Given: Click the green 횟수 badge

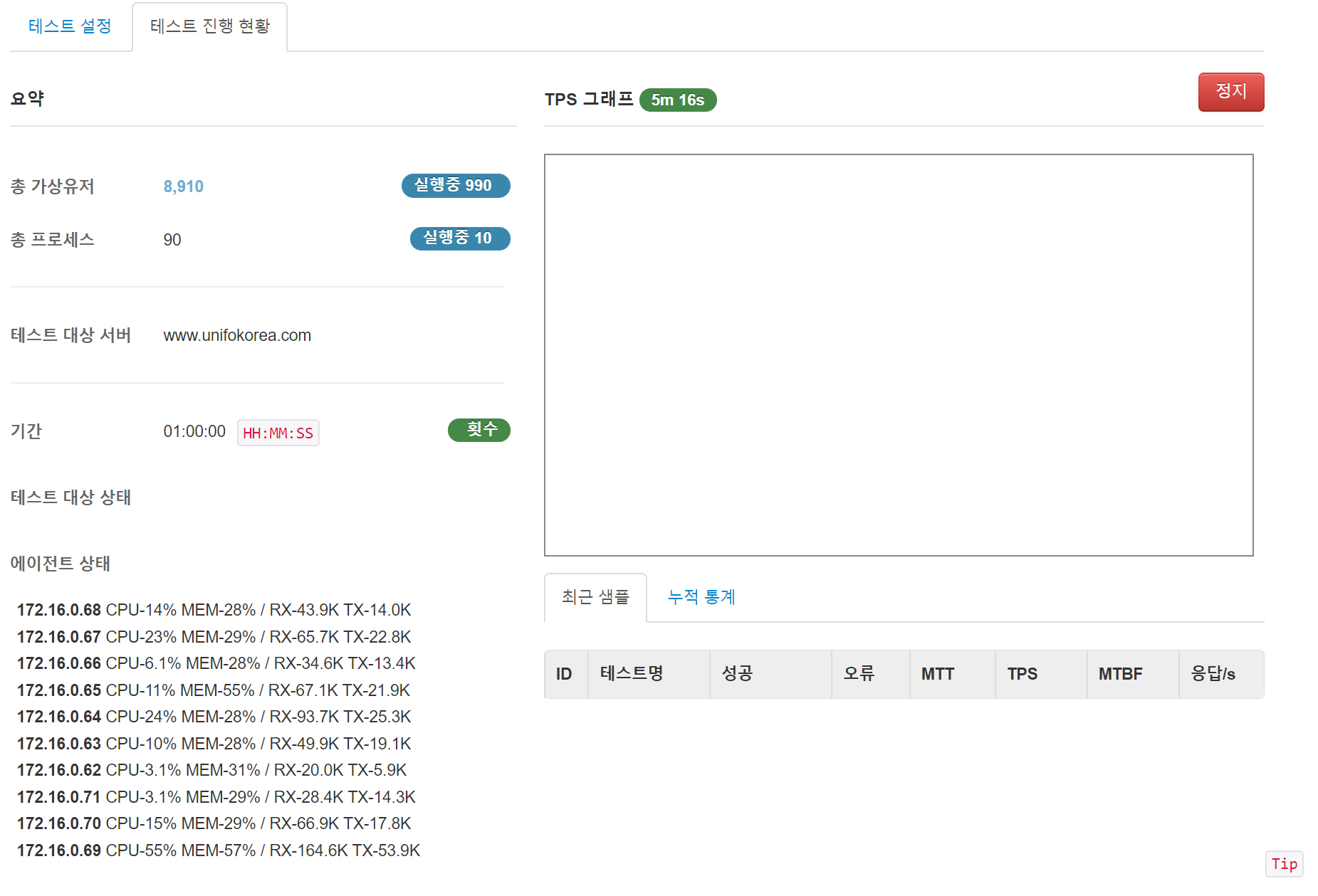Looking at the screenshot, I should click(x=478, y=430).
